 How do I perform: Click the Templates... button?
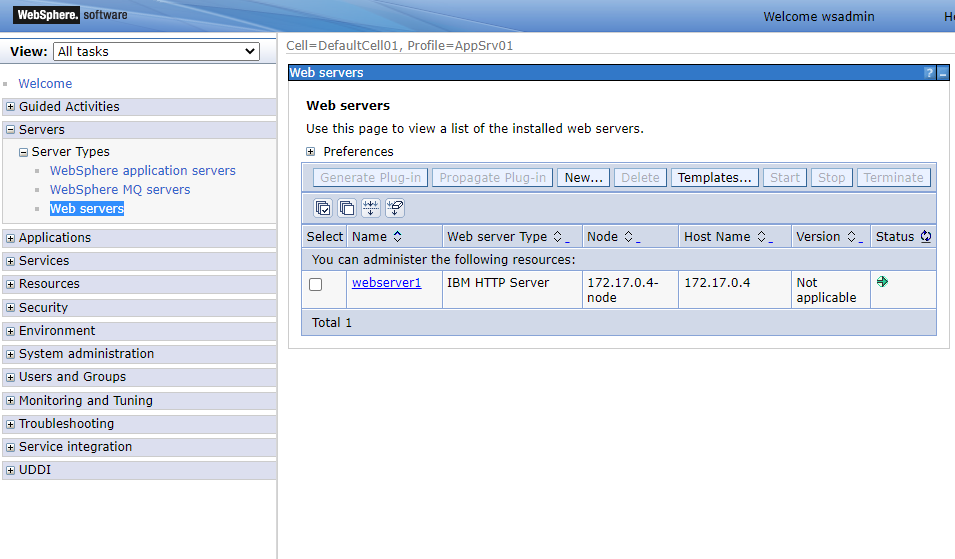point(714,178)
